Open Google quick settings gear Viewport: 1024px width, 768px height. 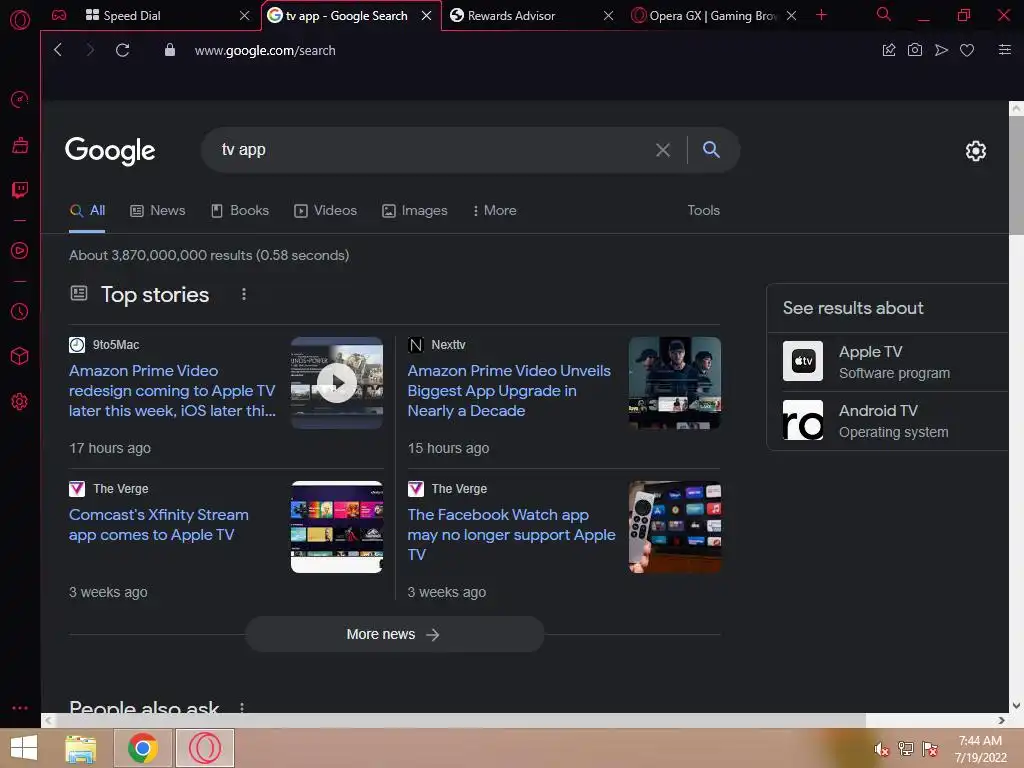[976, 151]
